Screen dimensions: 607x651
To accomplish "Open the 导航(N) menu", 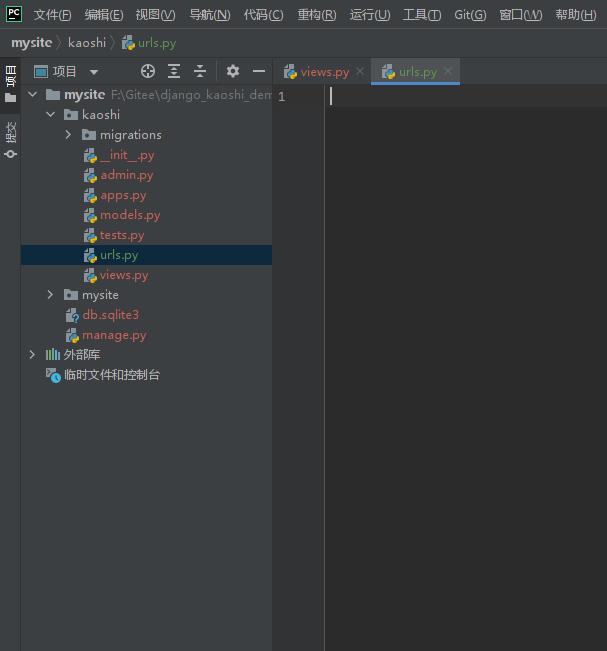I will (210, 15).
